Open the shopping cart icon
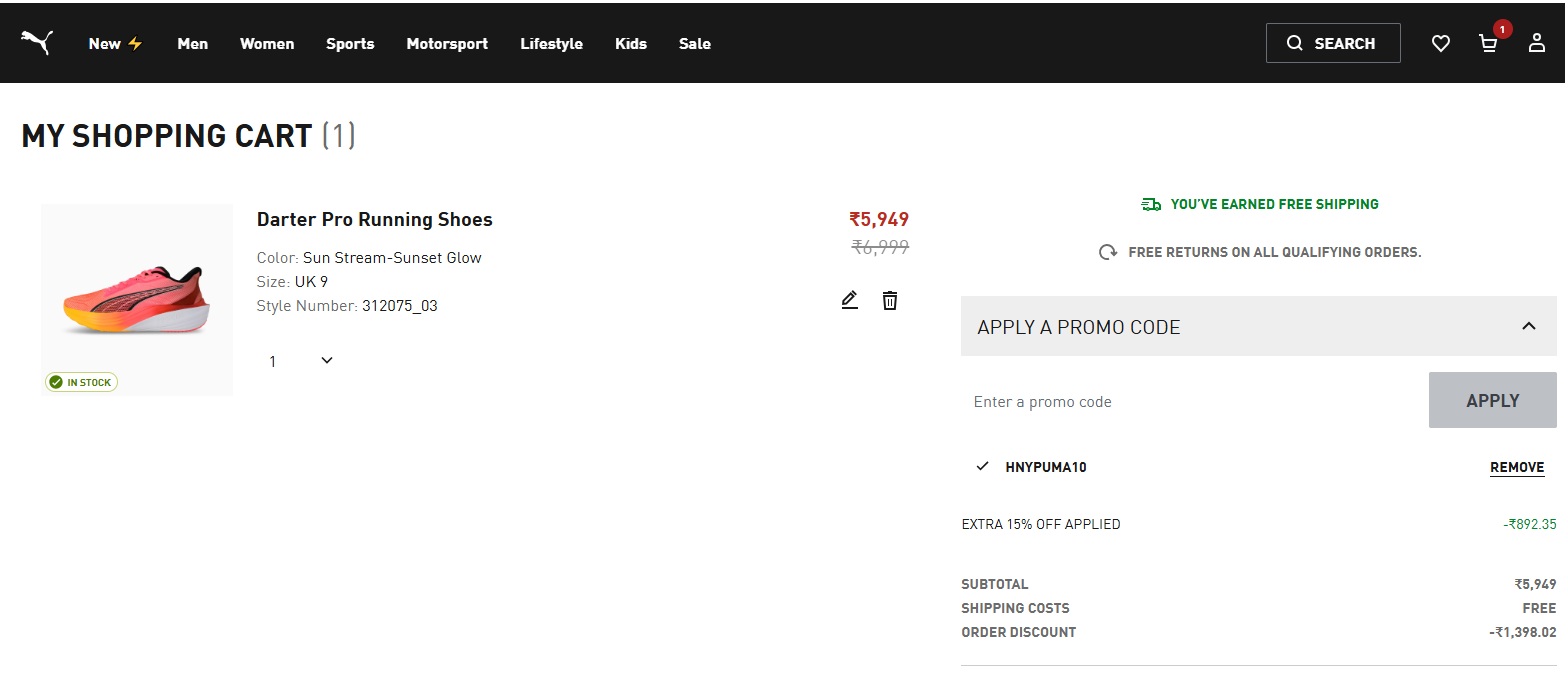This screenshot has width=1565, height=673. pos(1488,44)
